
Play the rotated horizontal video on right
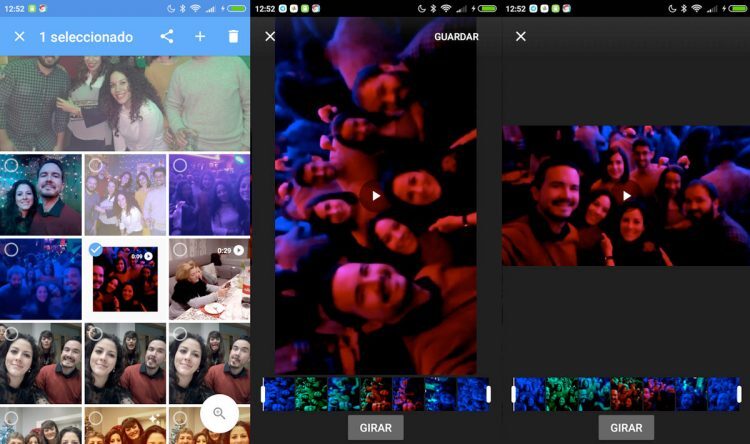(x=626, y=196)
